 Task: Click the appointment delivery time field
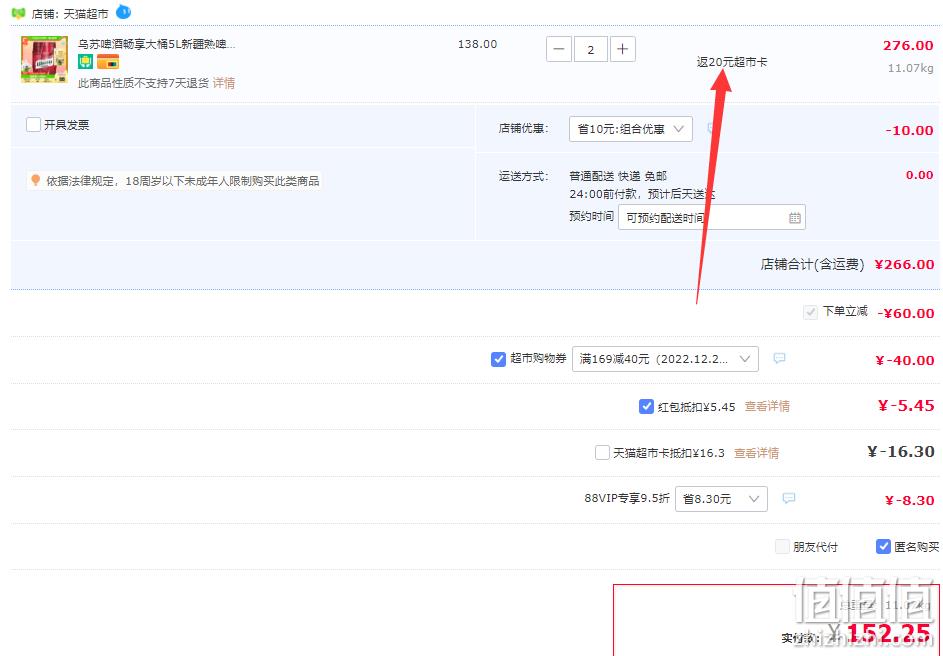point(711,218)
